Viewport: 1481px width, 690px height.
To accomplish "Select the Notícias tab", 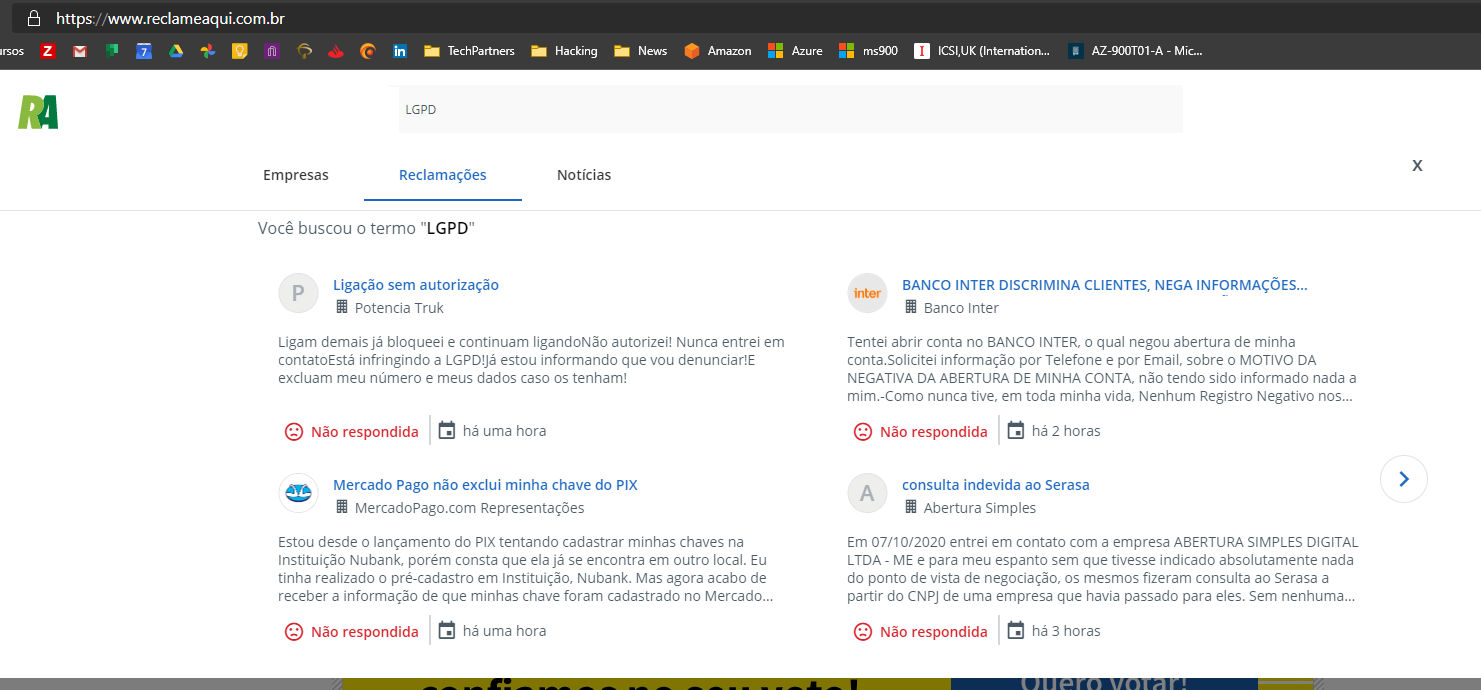I will (x=584, y=175).
